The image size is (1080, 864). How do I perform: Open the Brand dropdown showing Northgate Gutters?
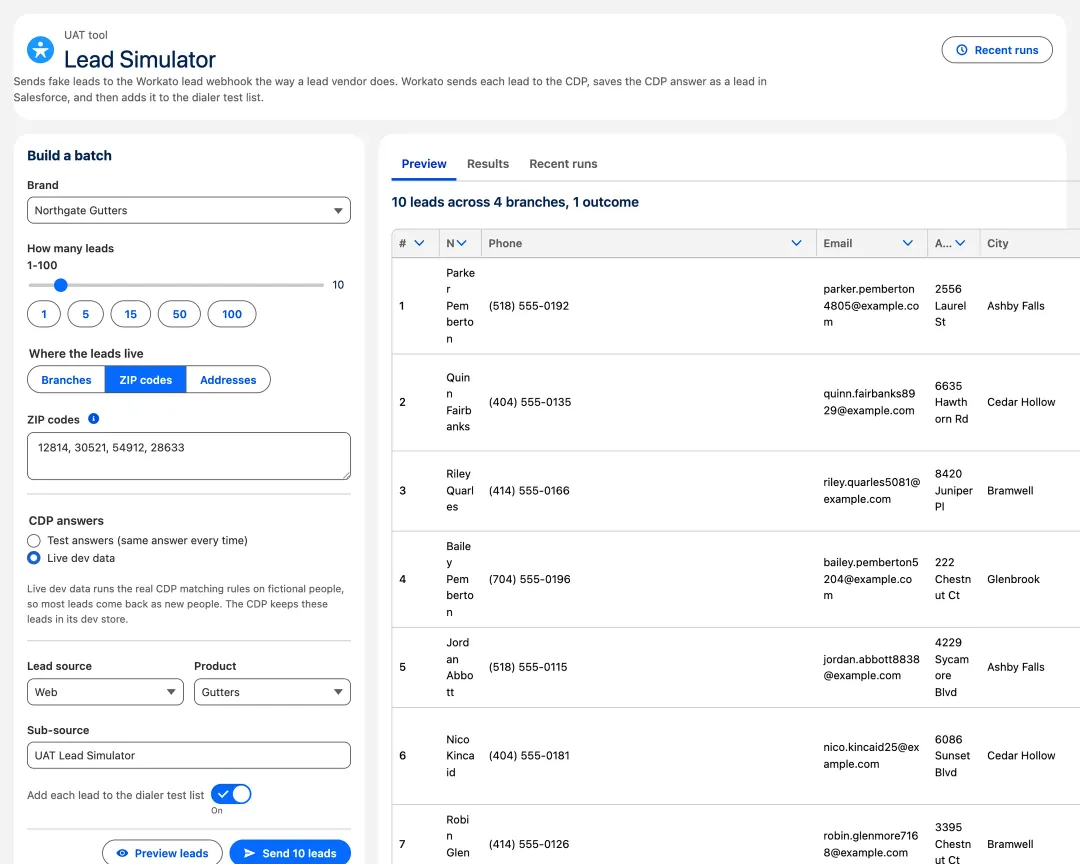[x=189, y=210]
